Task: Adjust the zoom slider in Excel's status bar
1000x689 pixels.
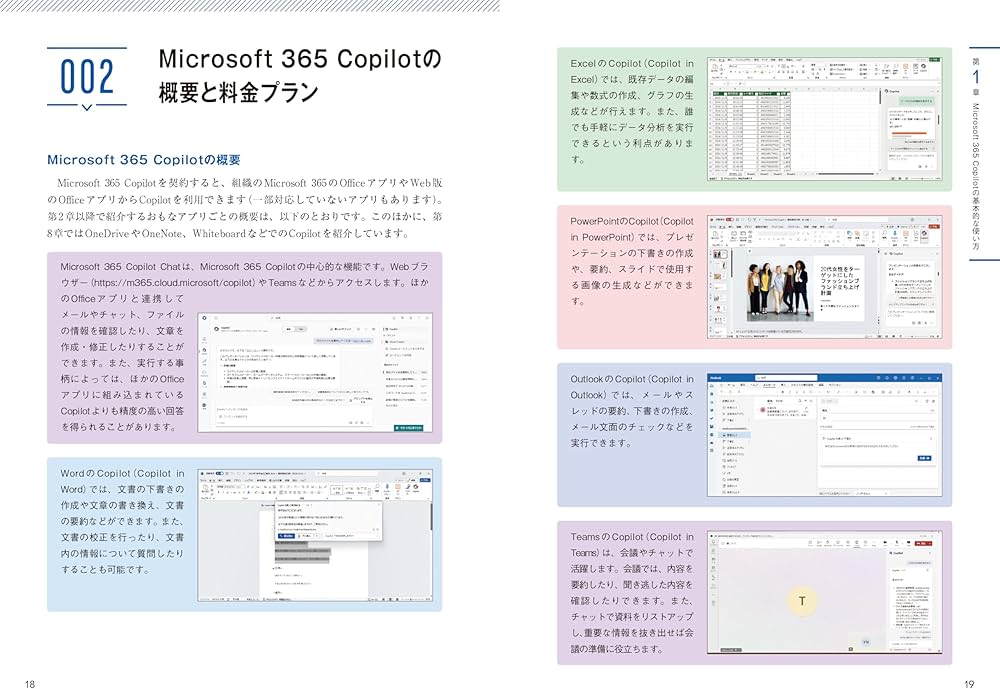Action: [x=920, y=179]
